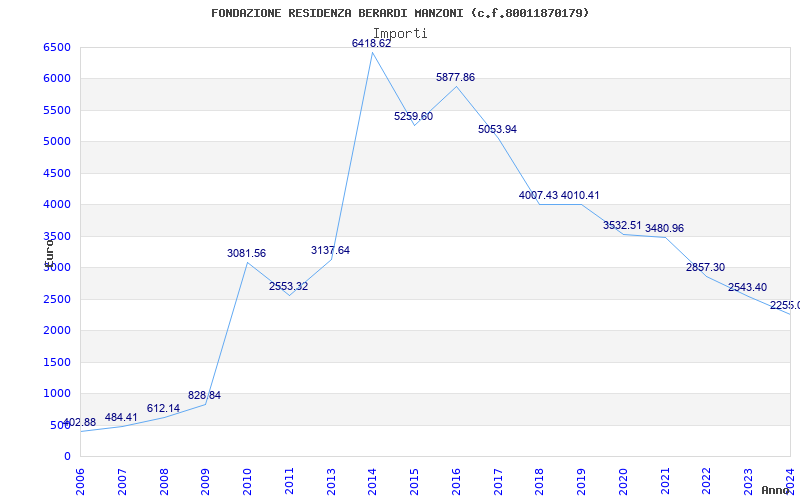Select the 6418.62 peak data label

371,43
